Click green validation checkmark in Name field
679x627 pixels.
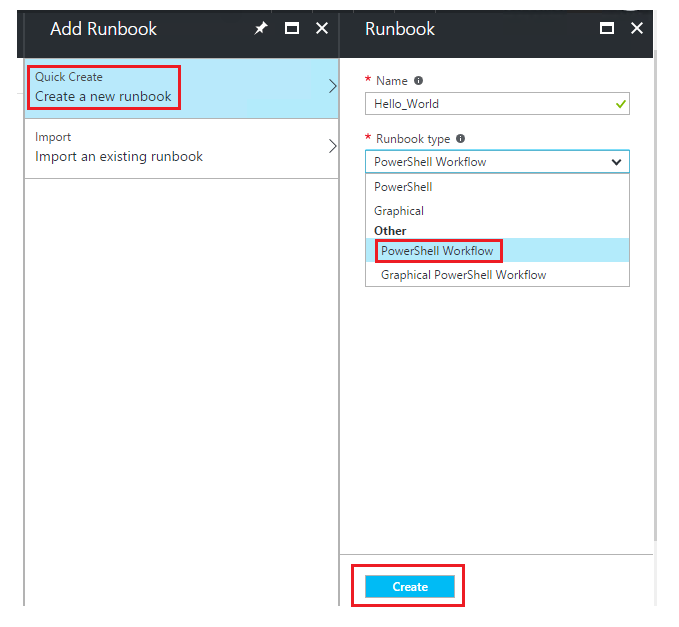coord(621,104)
